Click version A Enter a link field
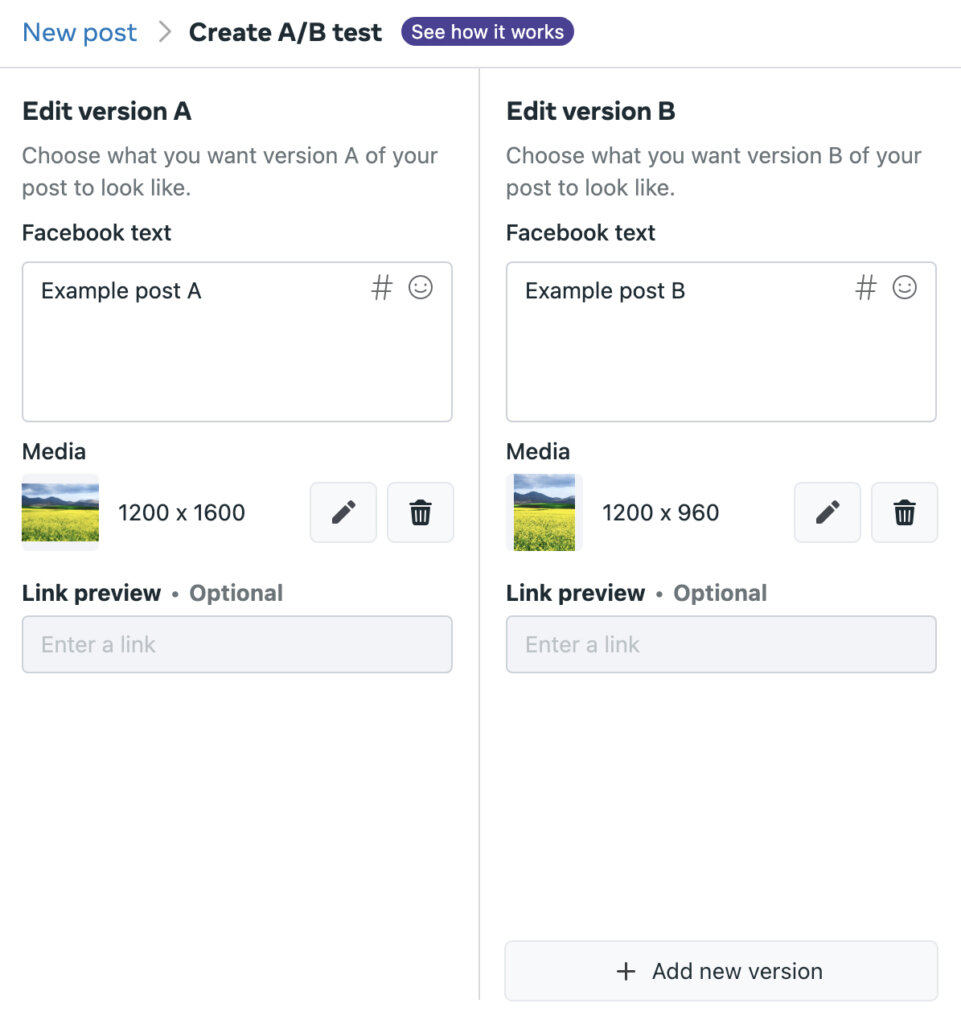 tap(237, 645)
